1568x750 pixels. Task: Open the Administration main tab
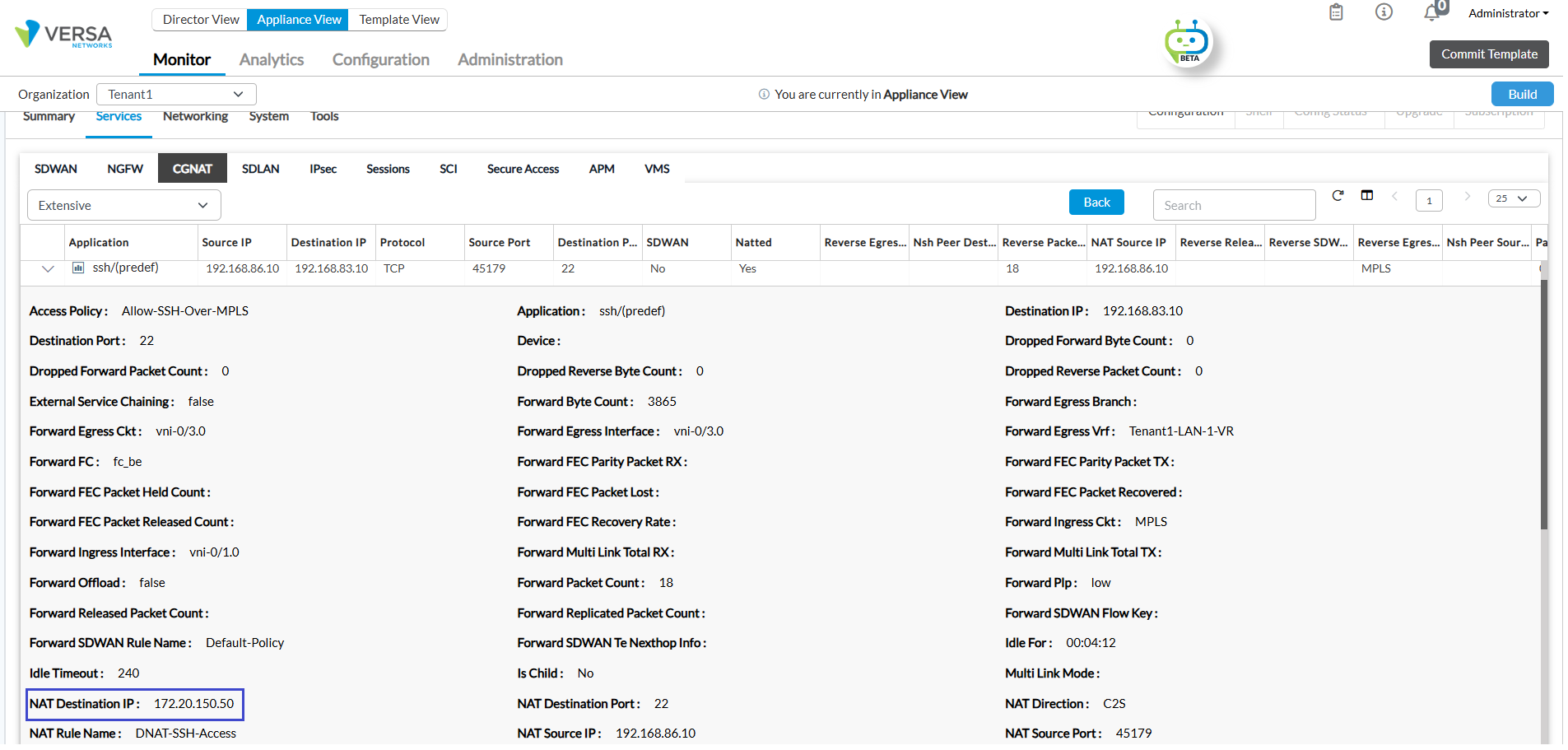point(510,59)
